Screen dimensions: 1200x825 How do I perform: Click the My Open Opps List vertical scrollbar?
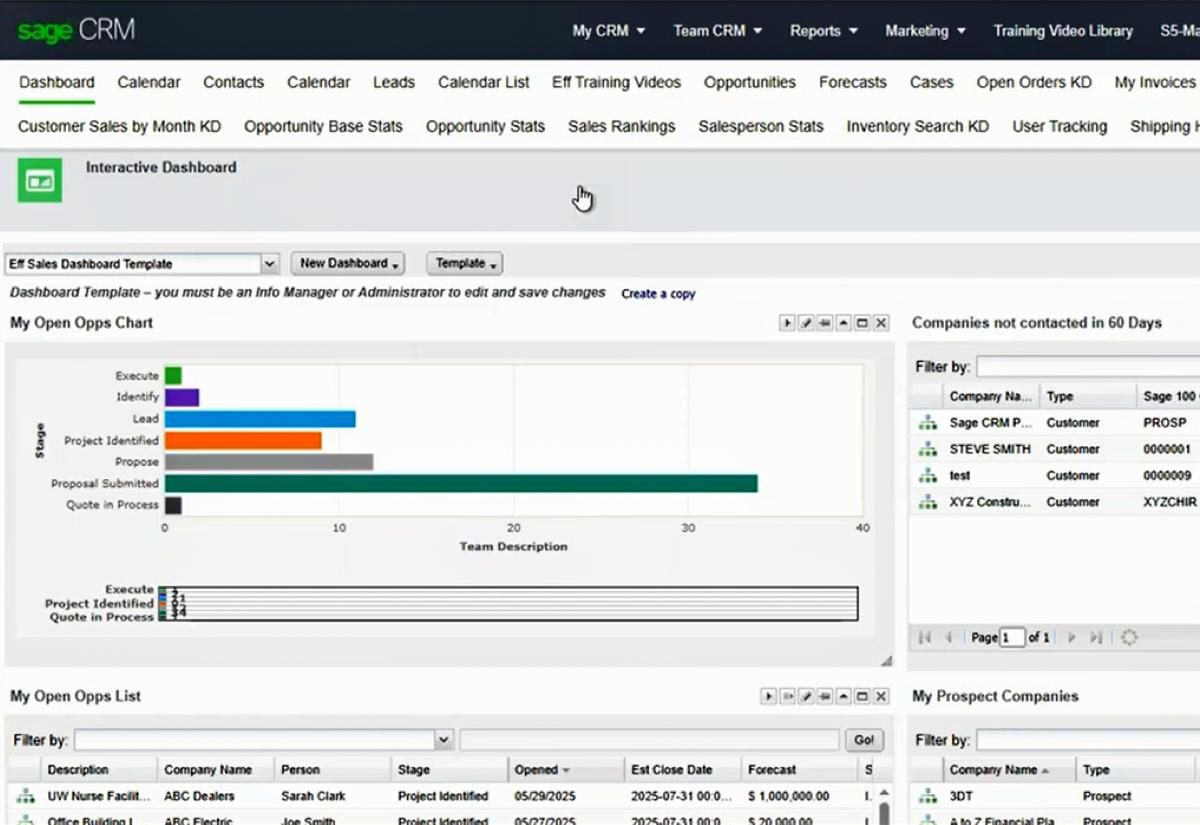pos(884,808)
